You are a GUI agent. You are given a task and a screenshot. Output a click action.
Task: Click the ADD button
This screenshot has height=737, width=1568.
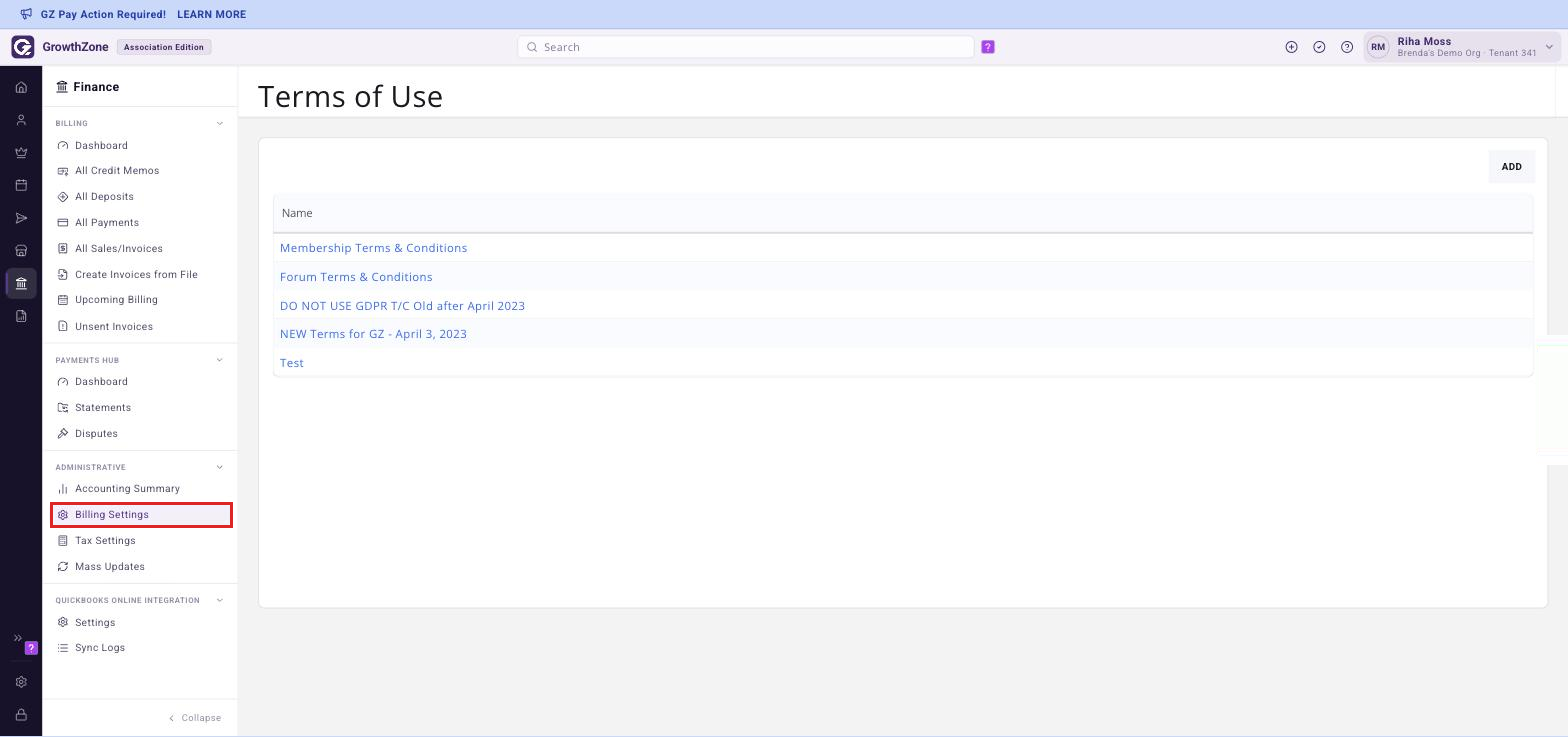click(1511, 167)
